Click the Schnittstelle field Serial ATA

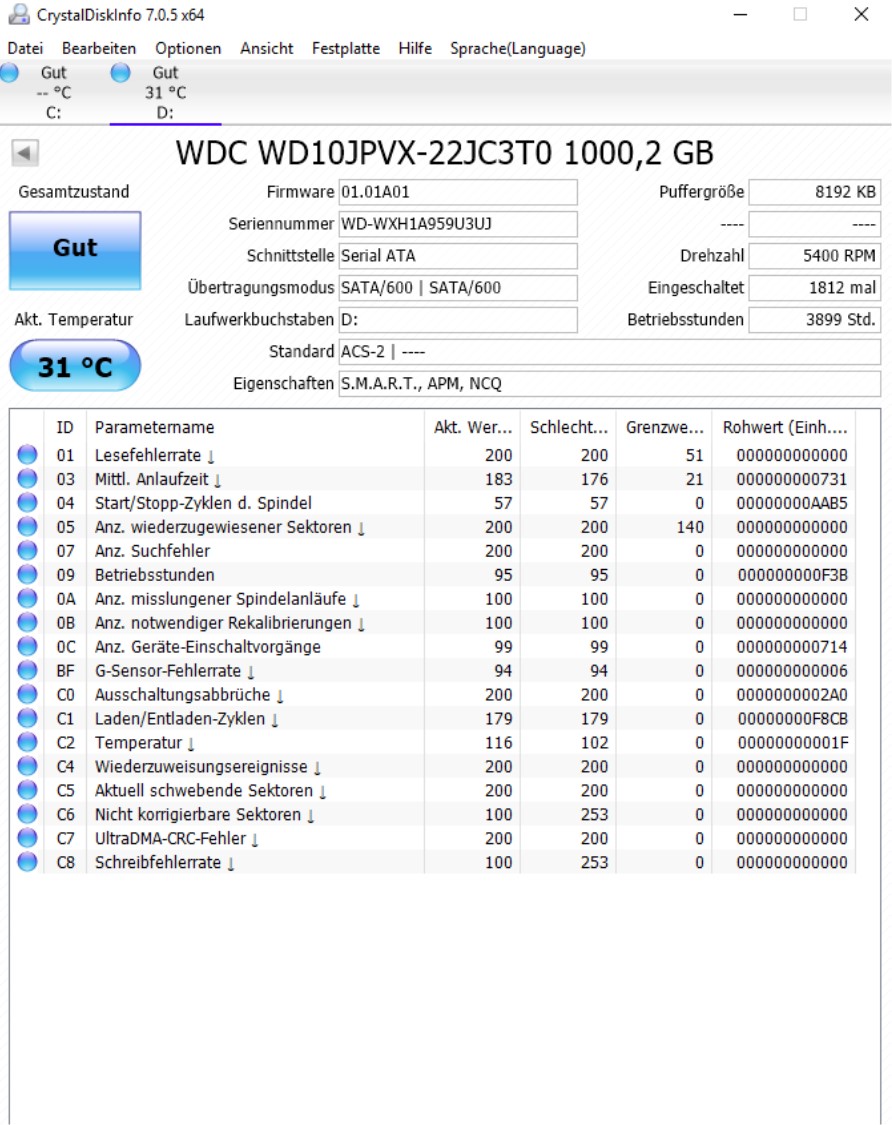point(458,255)
